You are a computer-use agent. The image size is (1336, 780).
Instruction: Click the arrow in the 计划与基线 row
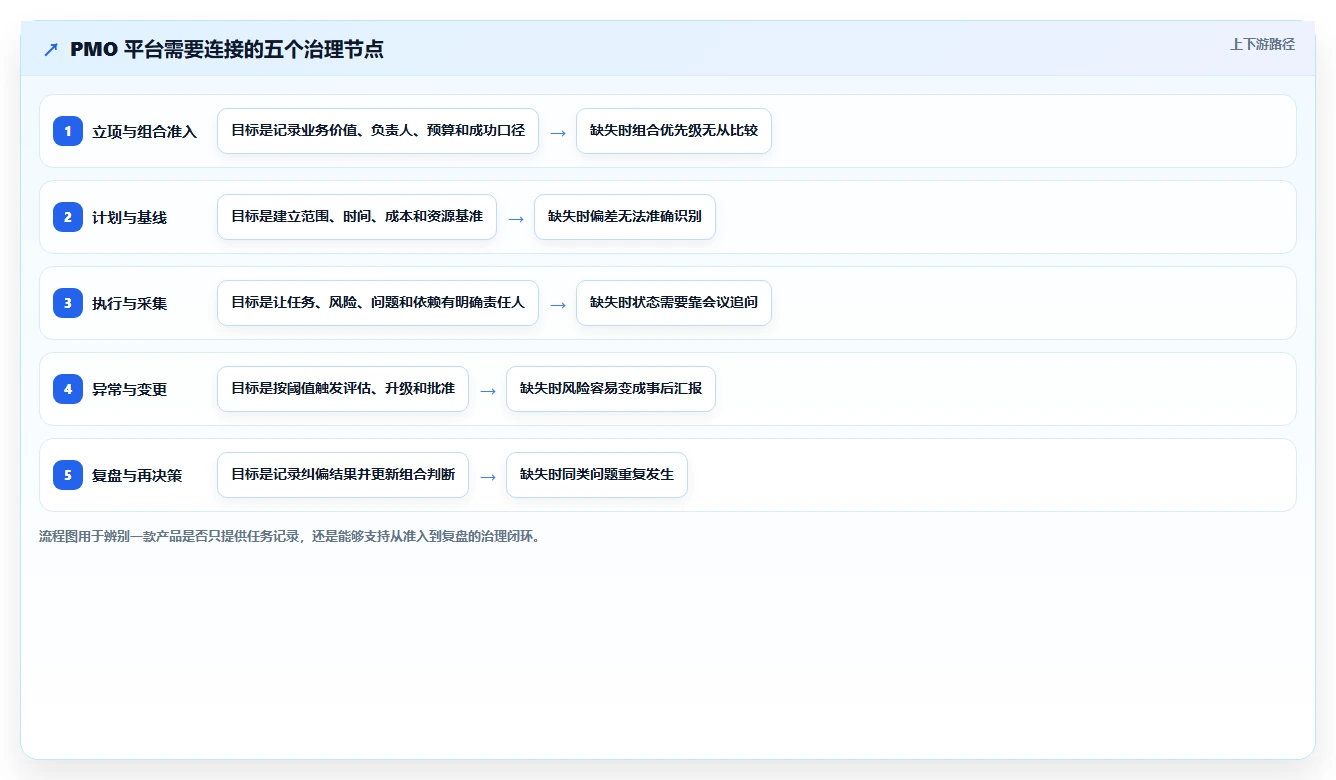tap(516, 218)
